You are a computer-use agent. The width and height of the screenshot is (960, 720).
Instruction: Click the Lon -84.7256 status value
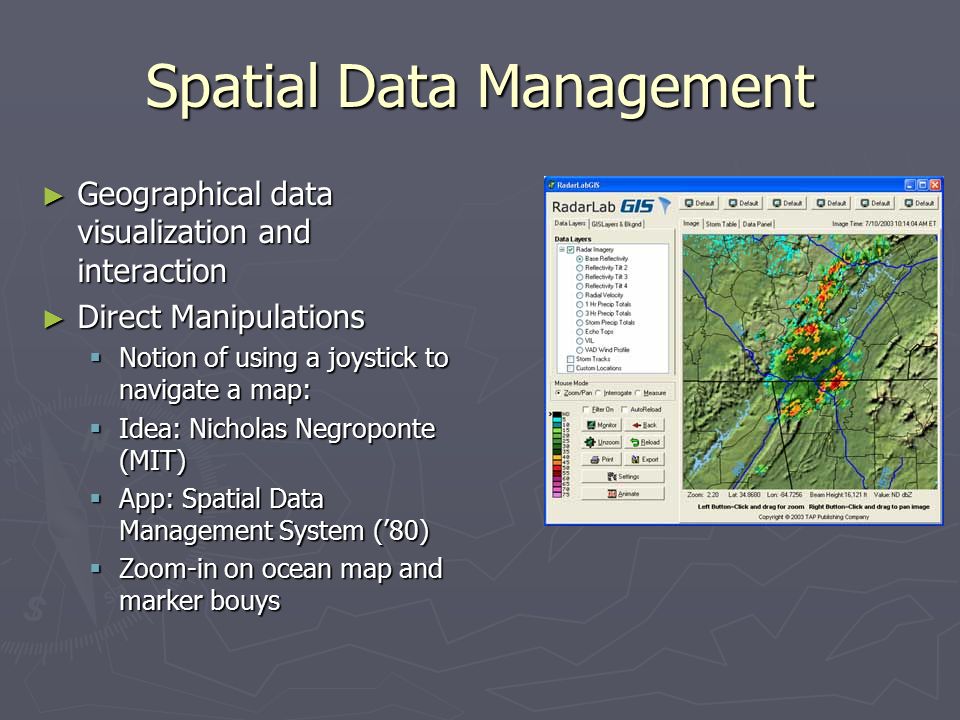tap(784, 495)
